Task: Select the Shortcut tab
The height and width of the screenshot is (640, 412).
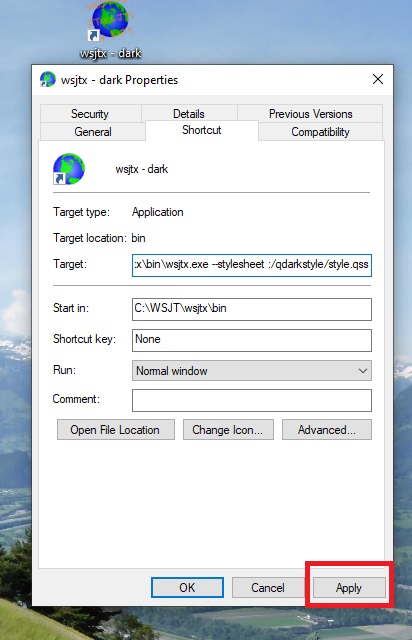Action: tap(202, 130)
